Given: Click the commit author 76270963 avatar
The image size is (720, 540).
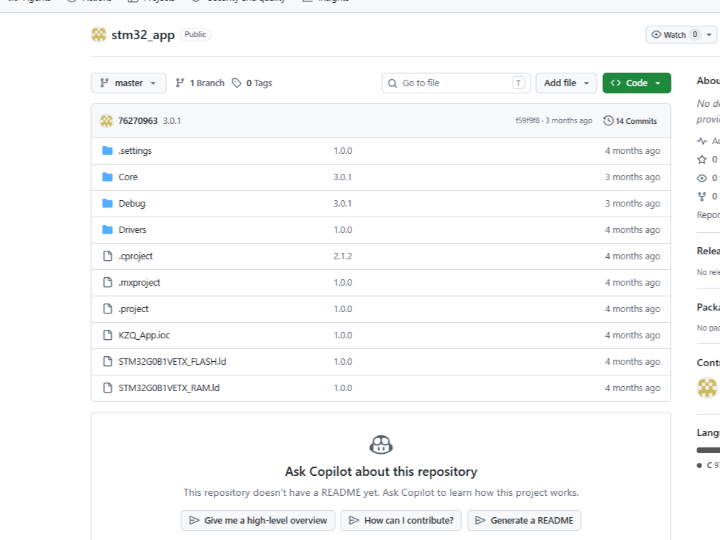Looking at the screenshot, I should point(107,121).
